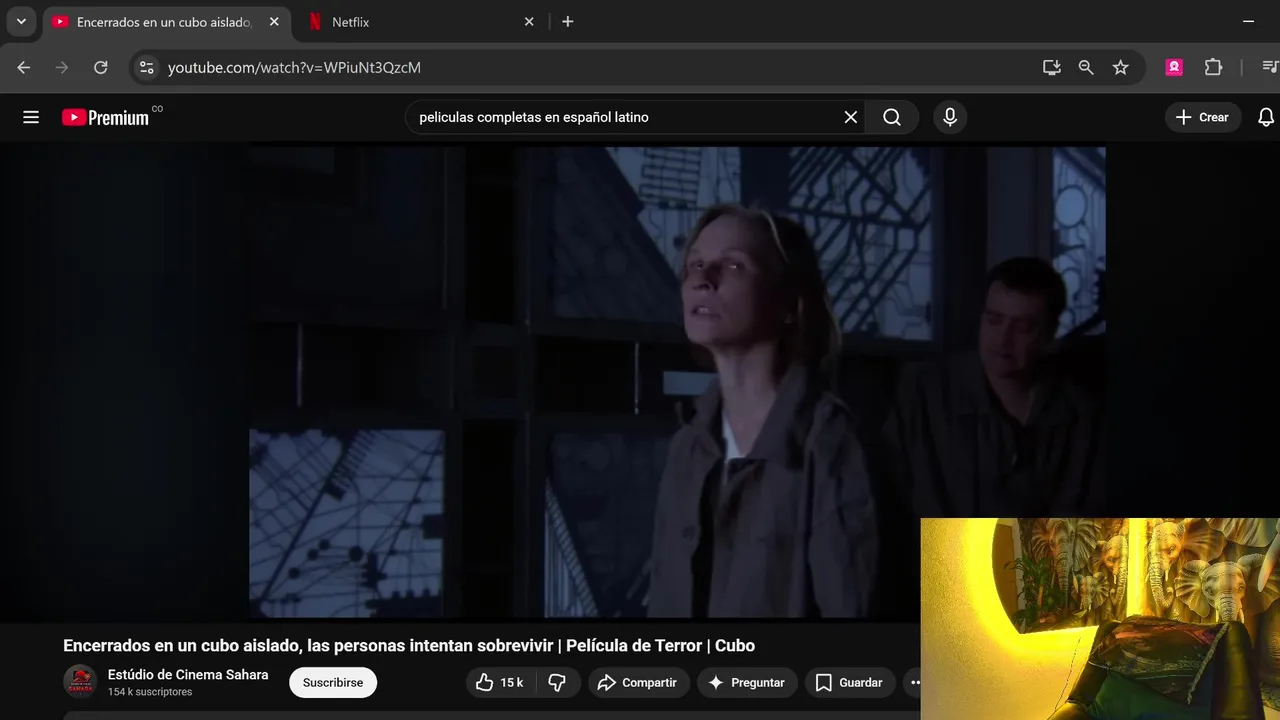The width and height of the screenshot is (1280, 720).
Task: Open the Extensions puzzle piece menu
Action: 1213,67
